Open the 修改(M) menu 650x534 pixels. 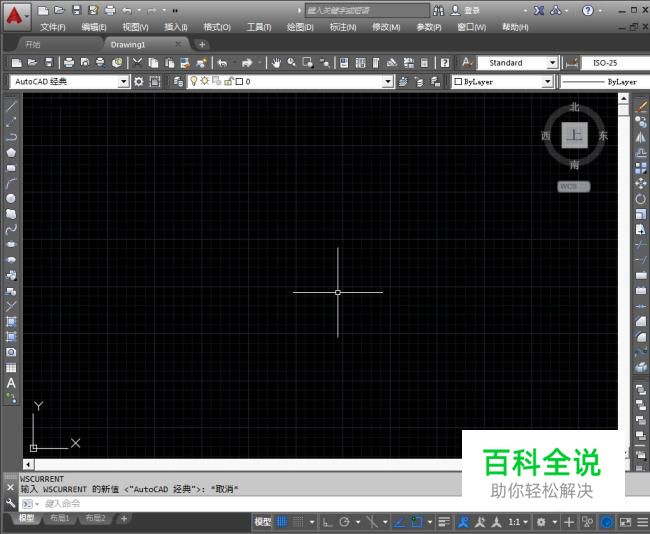[x=386, y=27]
